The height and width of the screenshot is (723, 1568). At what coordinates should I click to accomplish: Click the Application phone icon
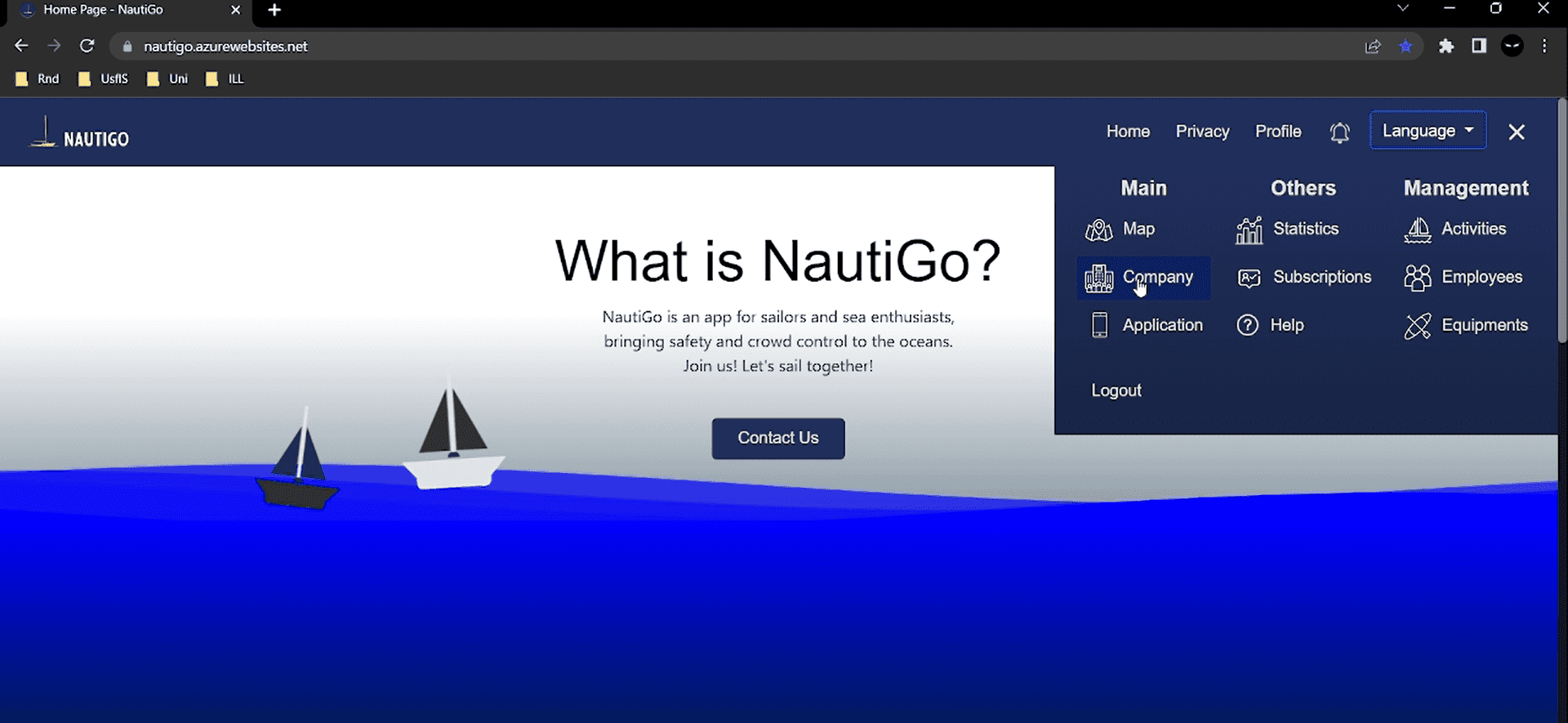(1099, 325)
